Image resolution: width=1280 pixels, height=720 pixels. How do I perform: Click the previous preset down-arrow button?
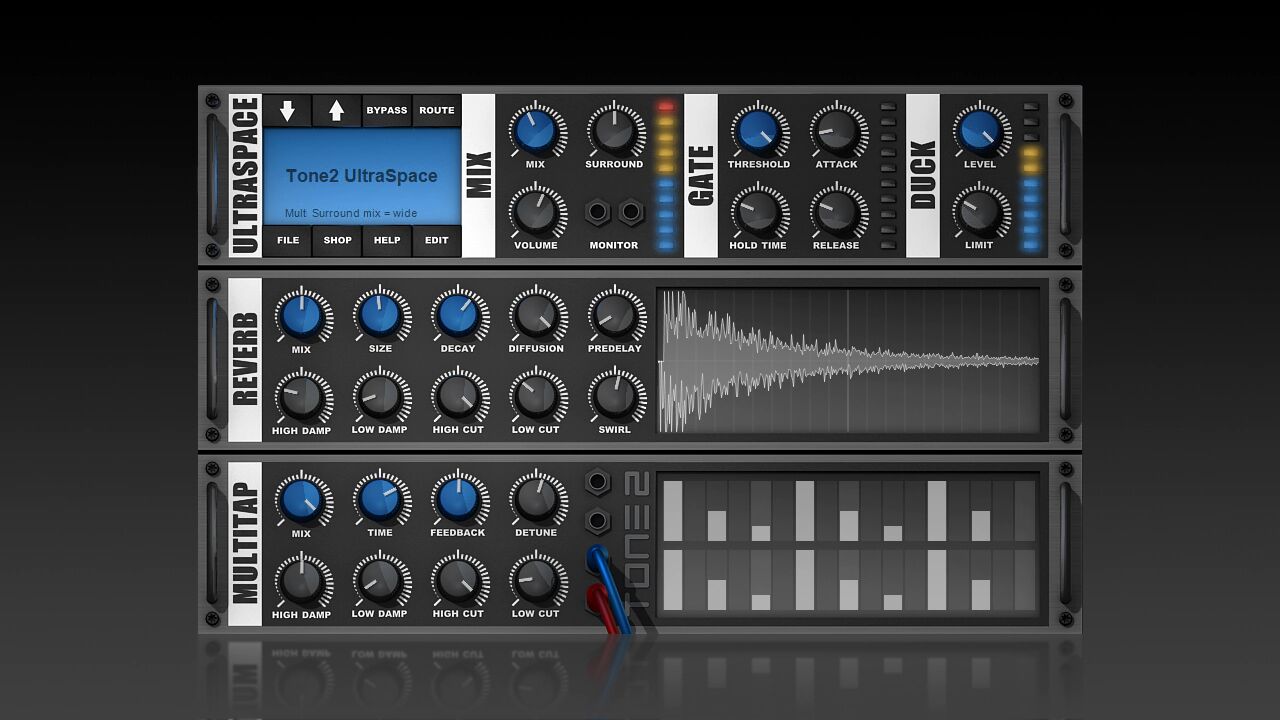(x=287, y=110)
